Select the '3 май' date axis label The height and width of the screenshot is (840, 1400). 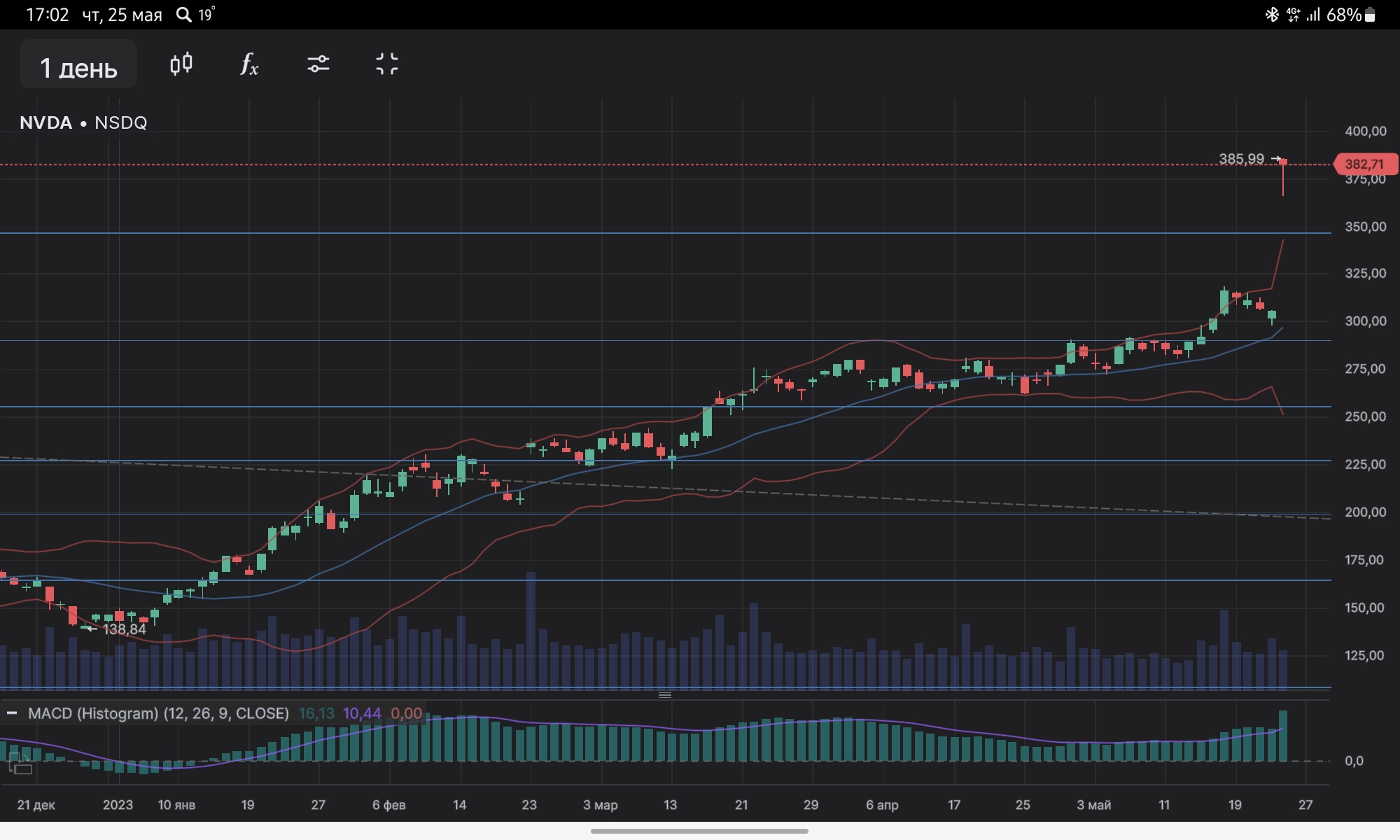pyautogui.click(x=1094, y=804)
